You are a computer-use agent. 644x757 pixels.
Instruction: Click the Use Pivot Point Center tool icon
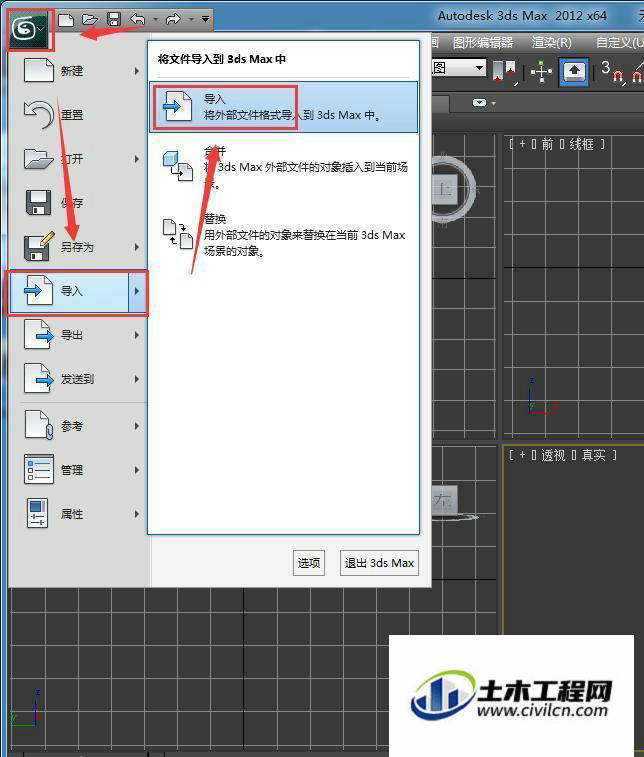point(504,71)
